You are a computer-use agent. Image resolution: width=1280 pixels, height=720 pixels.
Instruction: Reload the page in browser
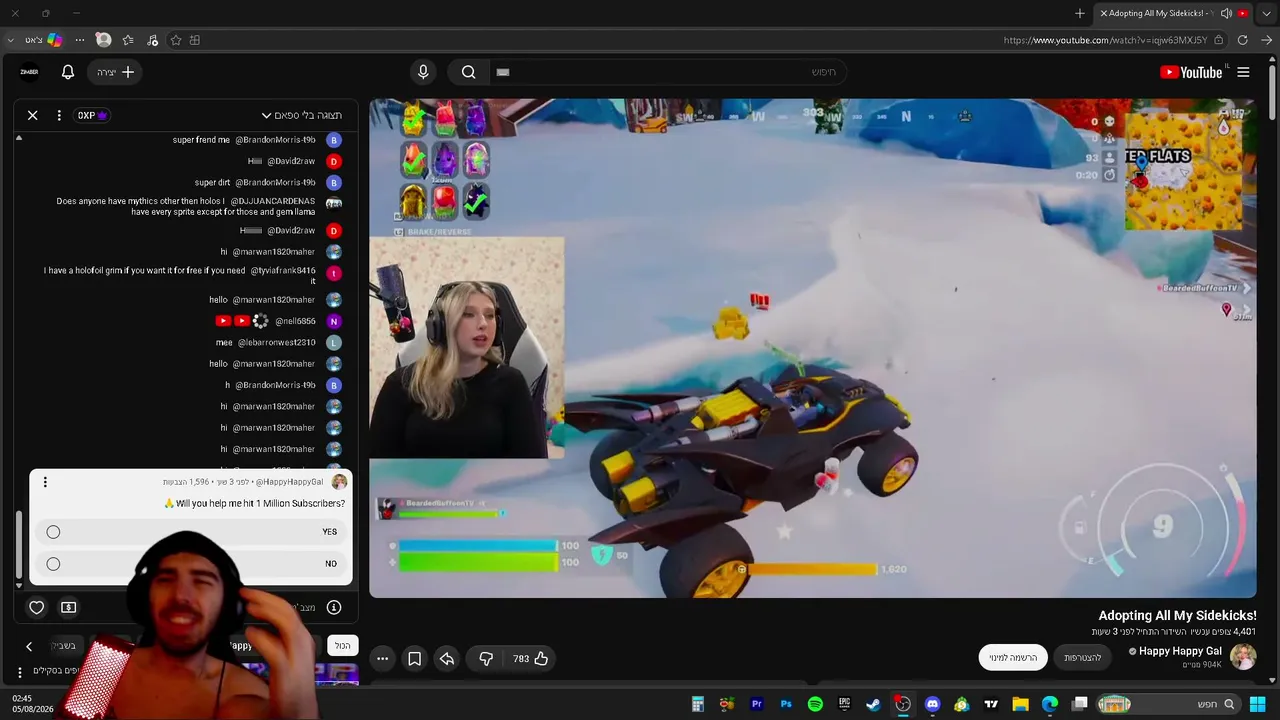click(x=1242, y=40)
